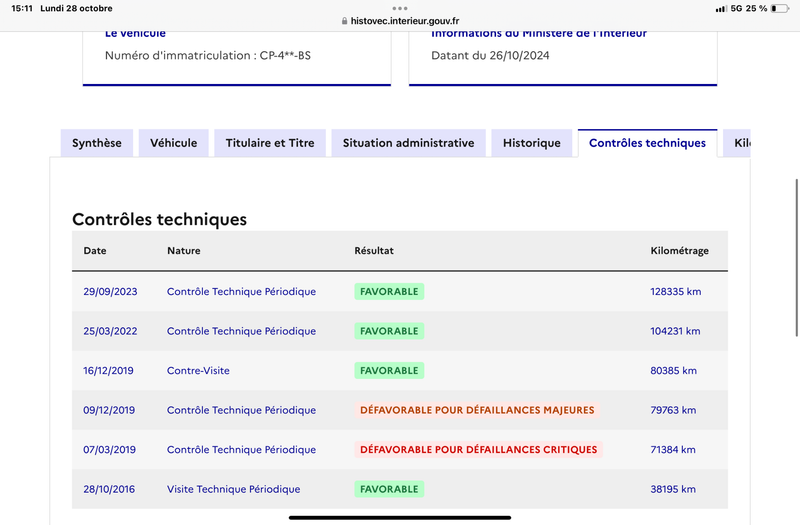800x525 pixels.
Task: Select the Contrôles techniques tab
Action: point(647,143)
